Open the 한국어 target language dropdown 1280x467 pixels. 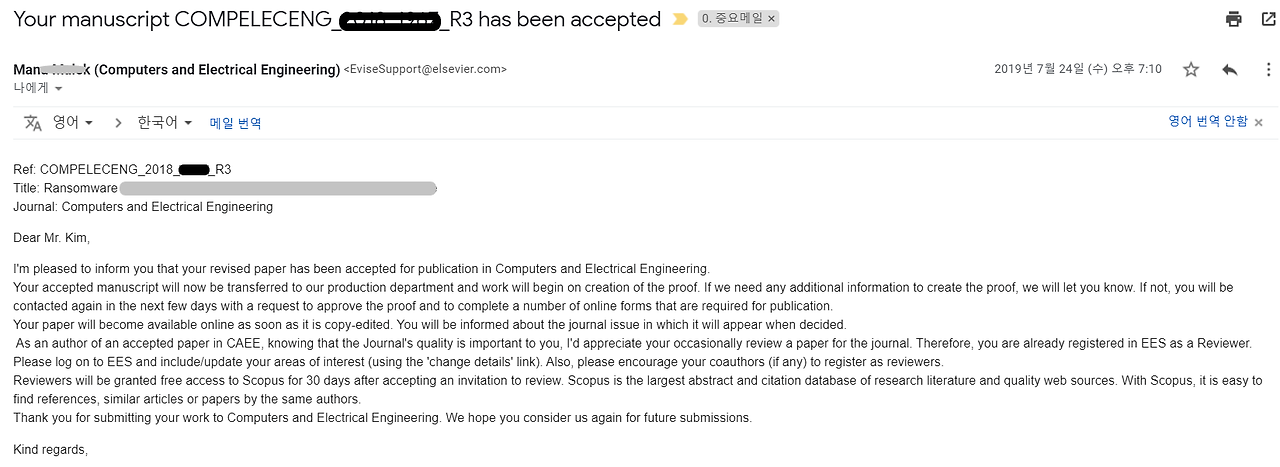click(x=164, y=123)
